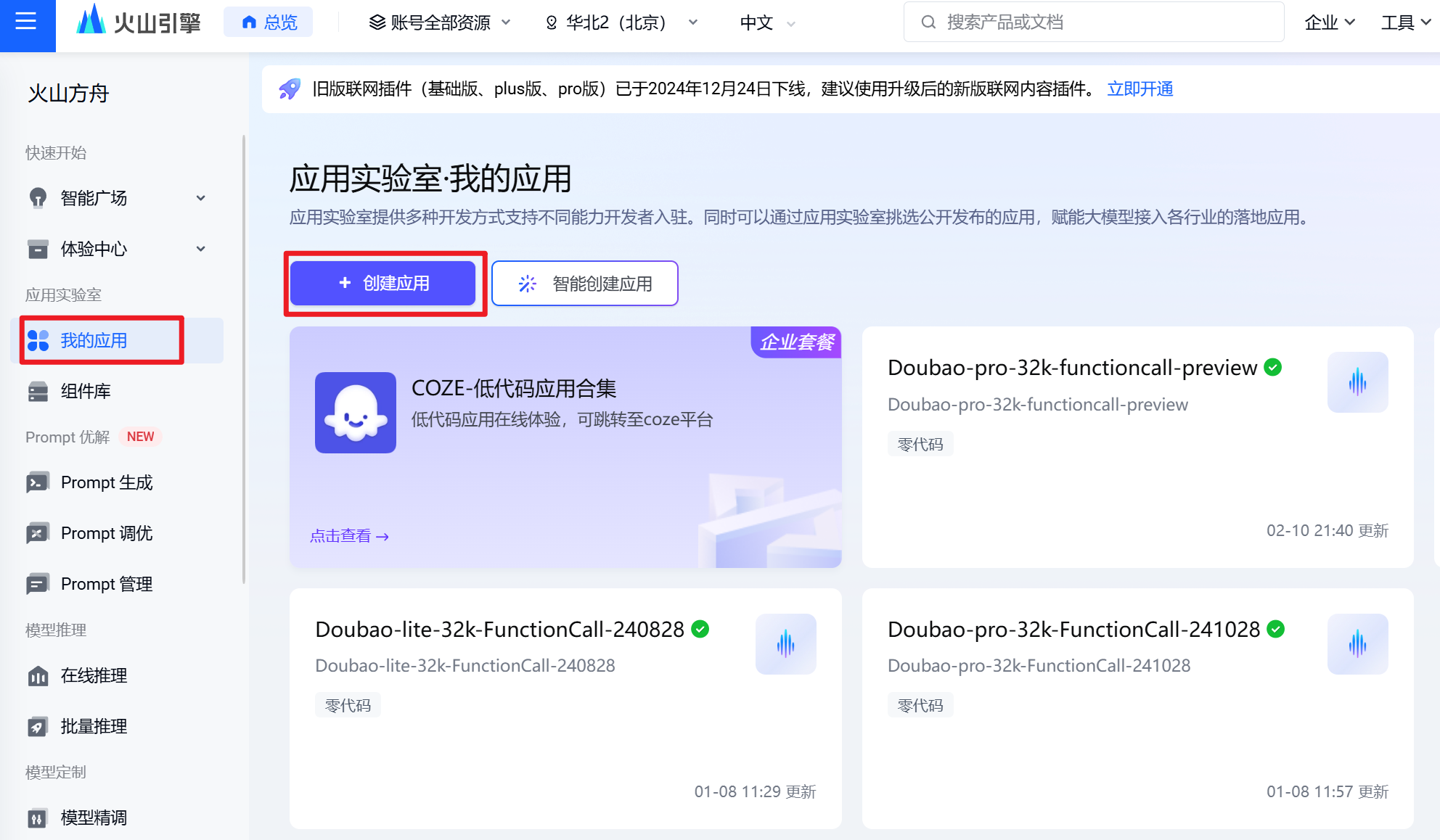
Task: Expand the 智能广场 sidebar item
Action: [116, 198]
